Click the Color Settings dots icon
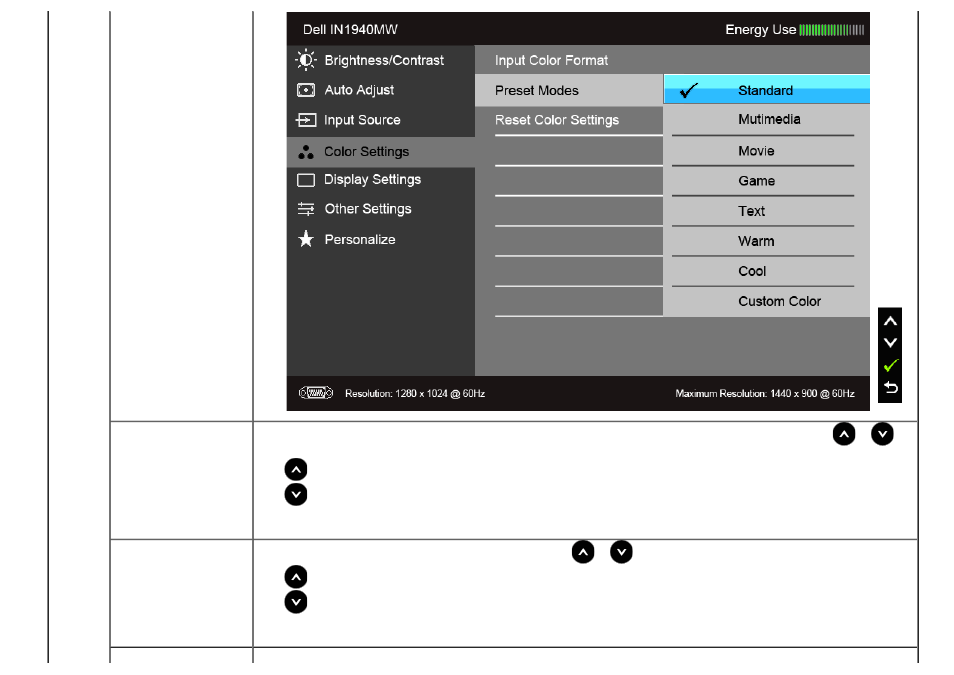The height and width of the screenshot is (675, 954). point(305,152)
